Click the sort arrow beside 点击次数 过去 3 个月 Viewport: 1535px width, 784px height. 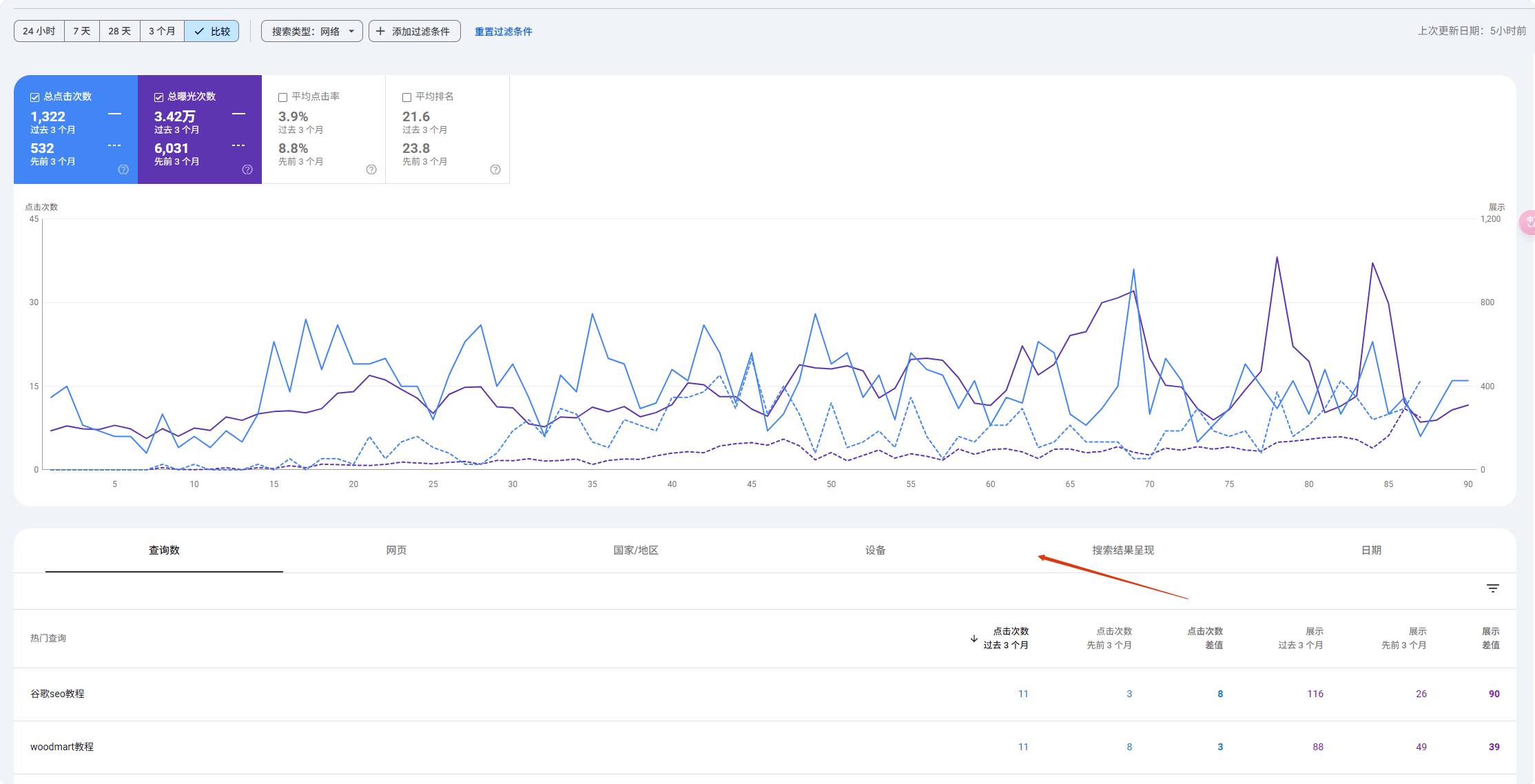974,639
